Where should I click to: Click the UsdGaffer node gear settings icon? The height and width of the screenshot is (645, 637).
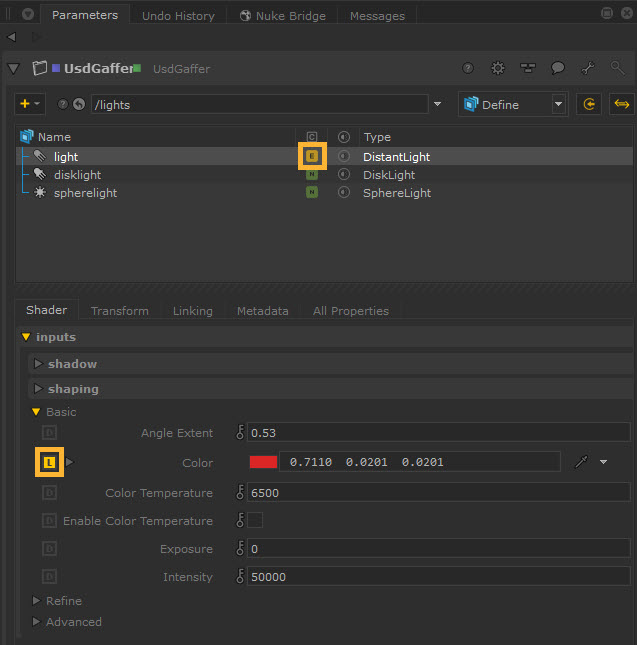[498, 69]
